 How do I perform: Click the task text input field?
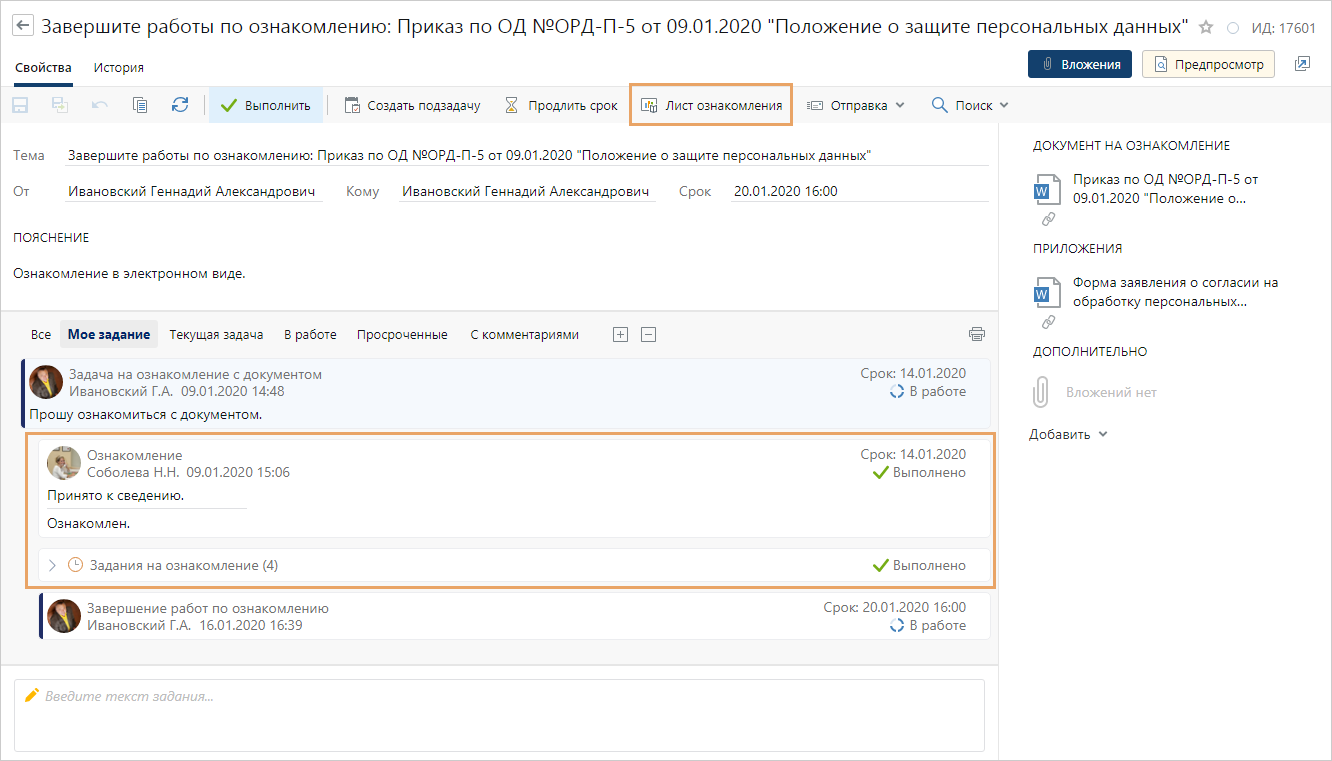click(499, 714)
